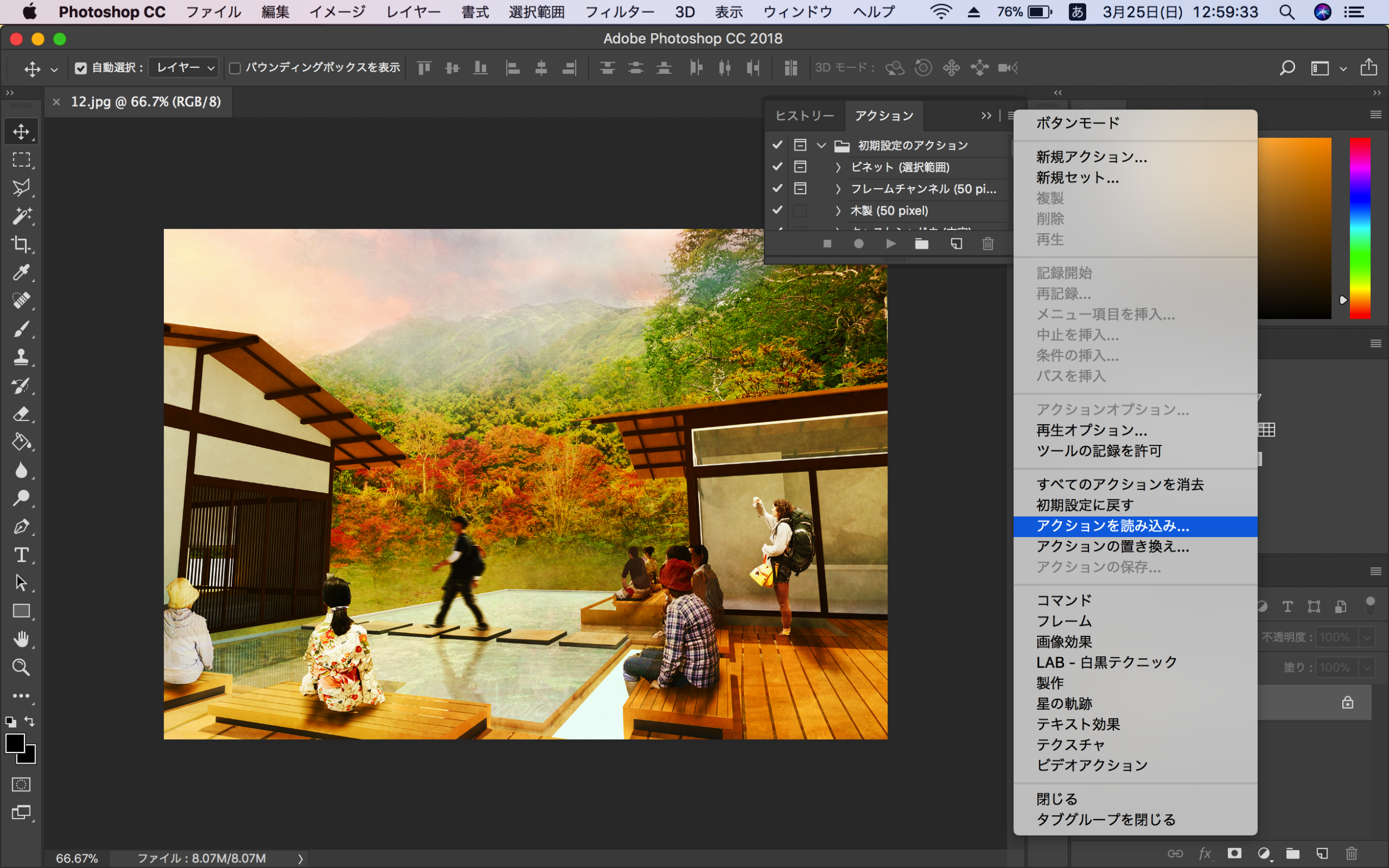1389x868 pixels.
Task: Select the Blur tool
Action: (21, 470)
